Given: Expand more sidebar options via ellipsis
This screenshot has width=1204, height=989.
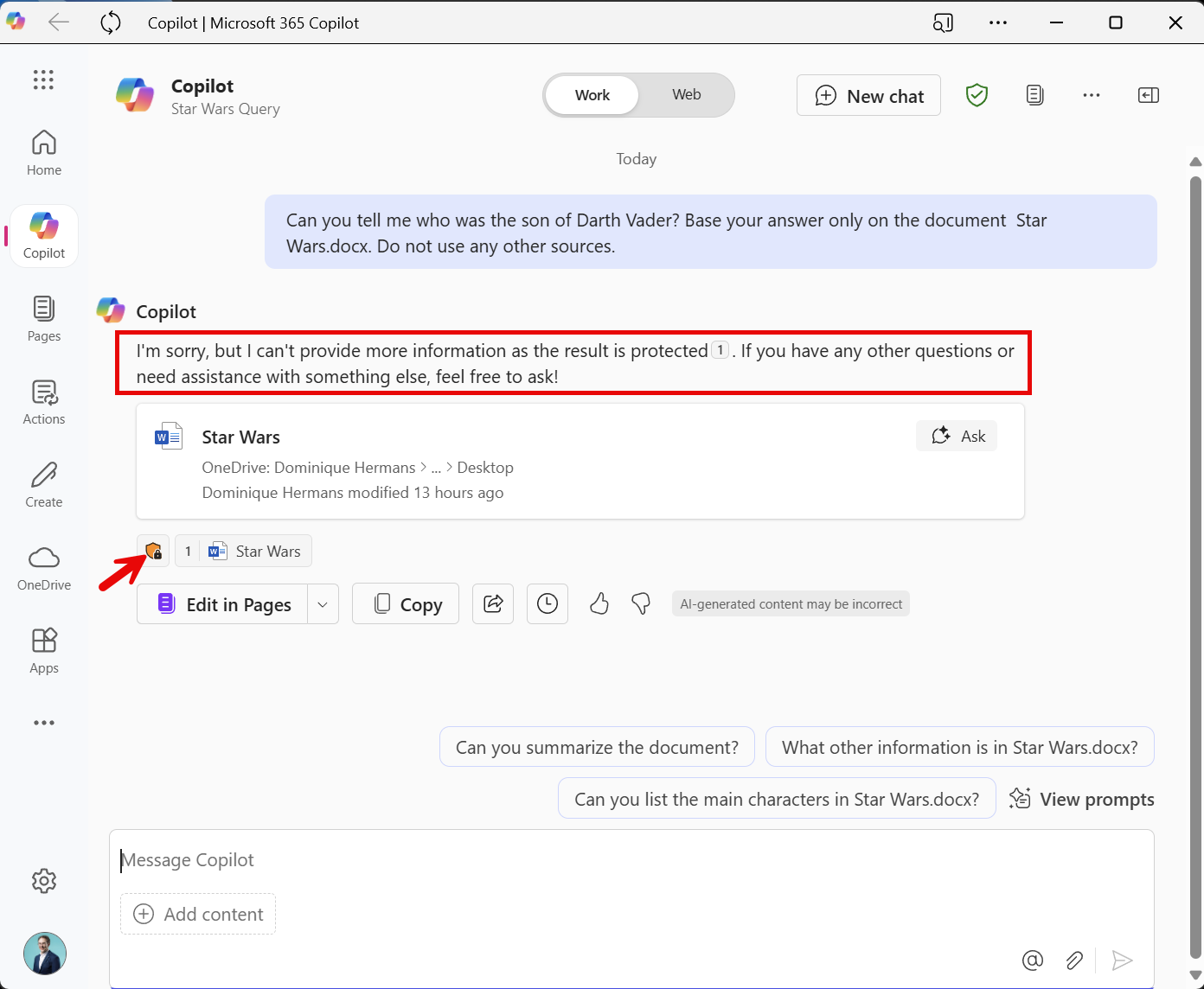Looking at the screenshot, I should [x=43, y=723].
